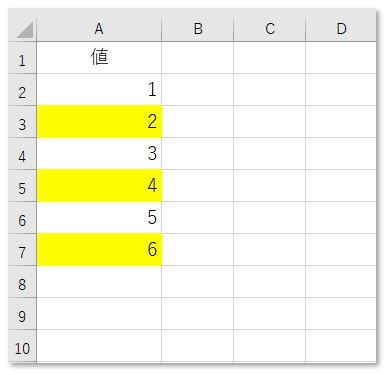This screenshot has height=375, width=385.
Task: Click yellow cell with value 6
Action: pyautogui.click(x=99, y=250)
